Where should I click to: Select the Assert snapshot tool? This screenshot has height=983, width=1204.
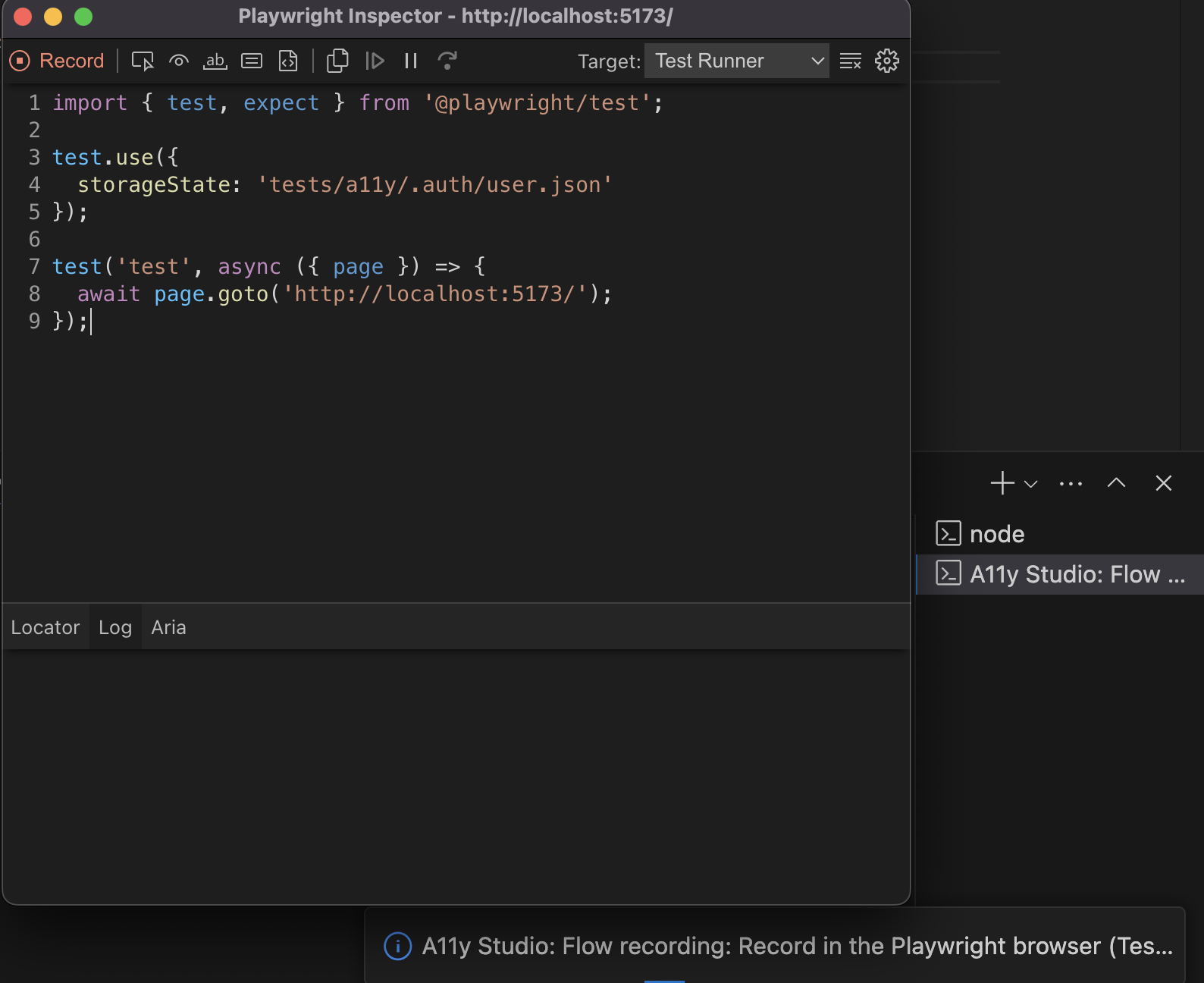click(288, 61)
